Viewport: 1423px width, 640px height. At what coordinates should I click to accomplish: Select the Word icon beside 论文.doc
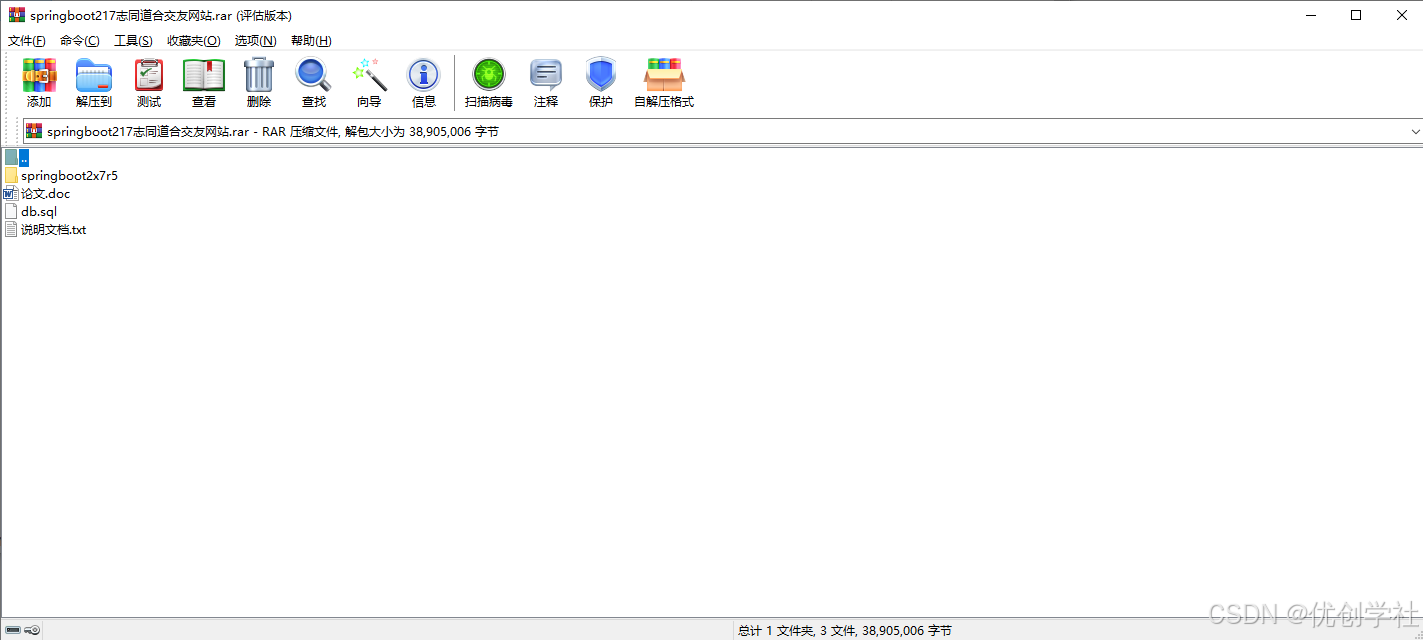coord(11,193)
